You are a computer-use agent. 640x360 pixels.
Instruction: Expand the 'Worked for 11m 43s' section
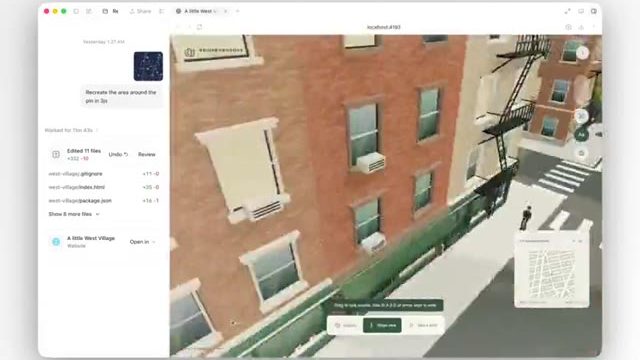[71, 130]
